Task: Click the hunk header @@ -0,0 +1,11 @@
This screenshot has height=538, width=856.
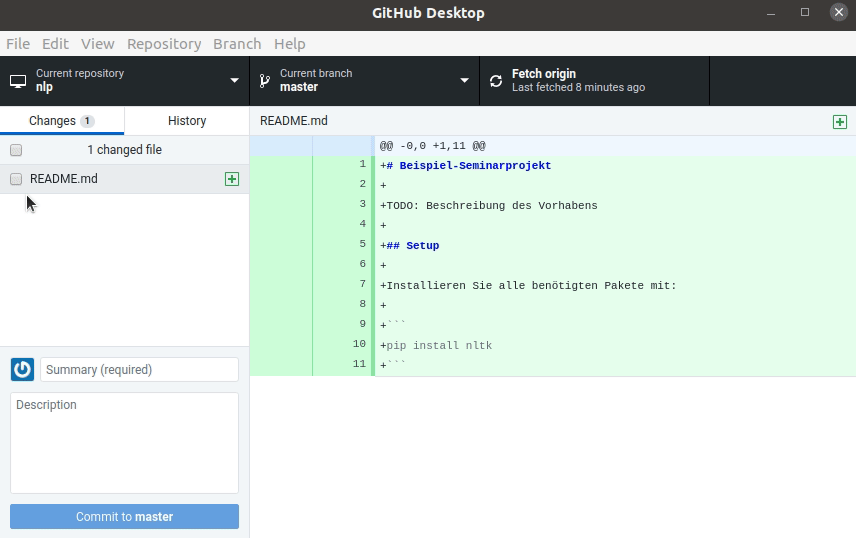Action: tap(432, 146)
